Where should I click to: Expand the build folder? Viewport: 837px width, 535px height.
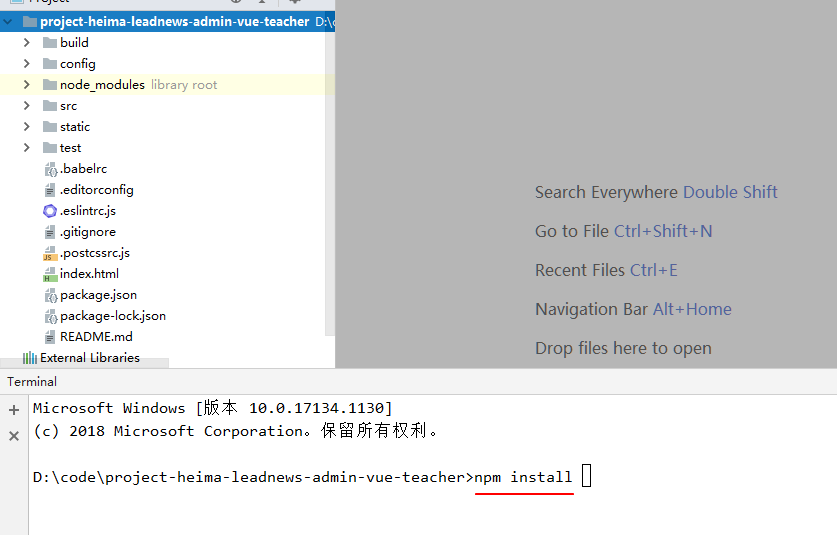[27, 43]
